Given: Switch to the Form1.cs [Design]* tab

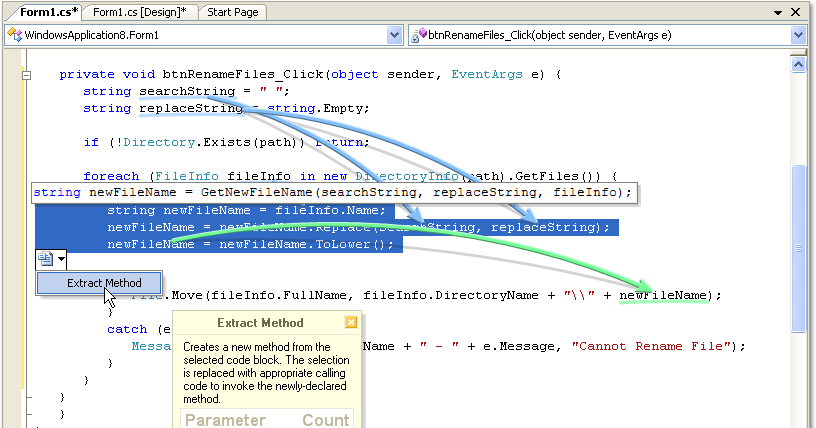Looking at the screenshot, I should click(141, 12).
